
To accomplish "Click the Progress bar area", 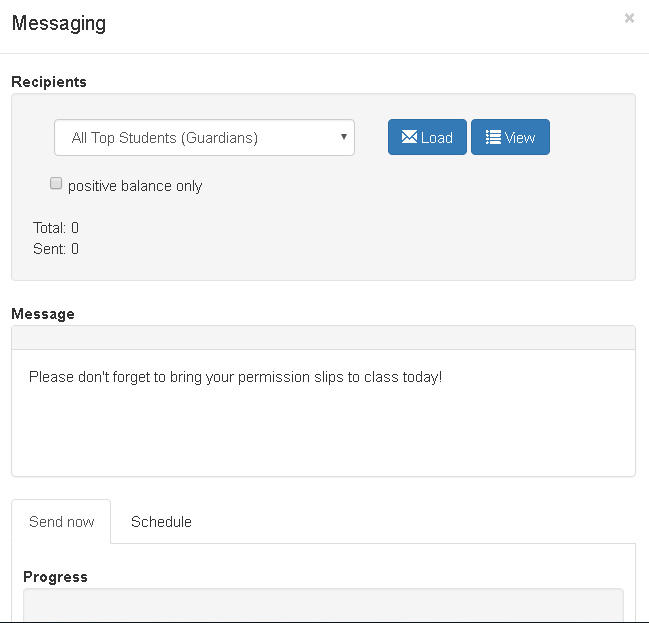I will (x=323, y=604).
